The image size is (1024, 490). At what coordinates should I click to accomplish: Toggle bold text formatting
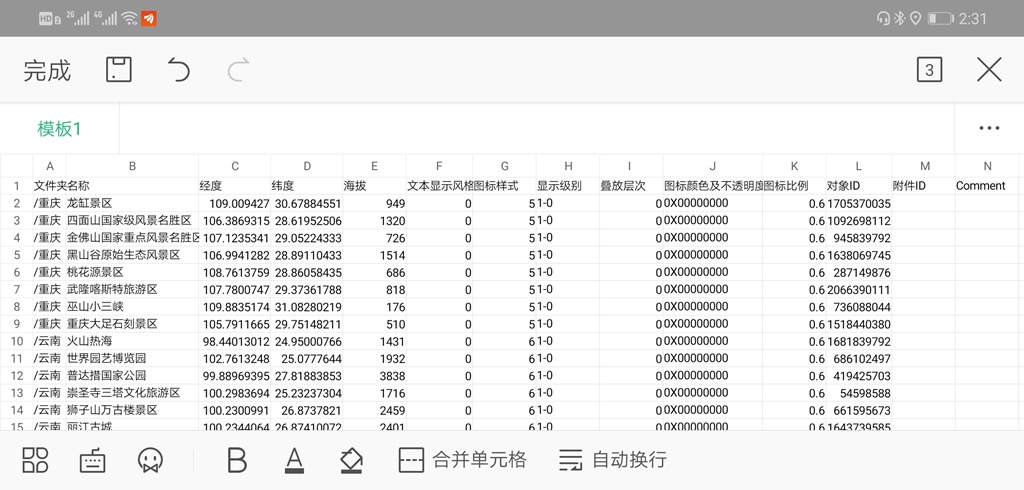coord(237,460)
